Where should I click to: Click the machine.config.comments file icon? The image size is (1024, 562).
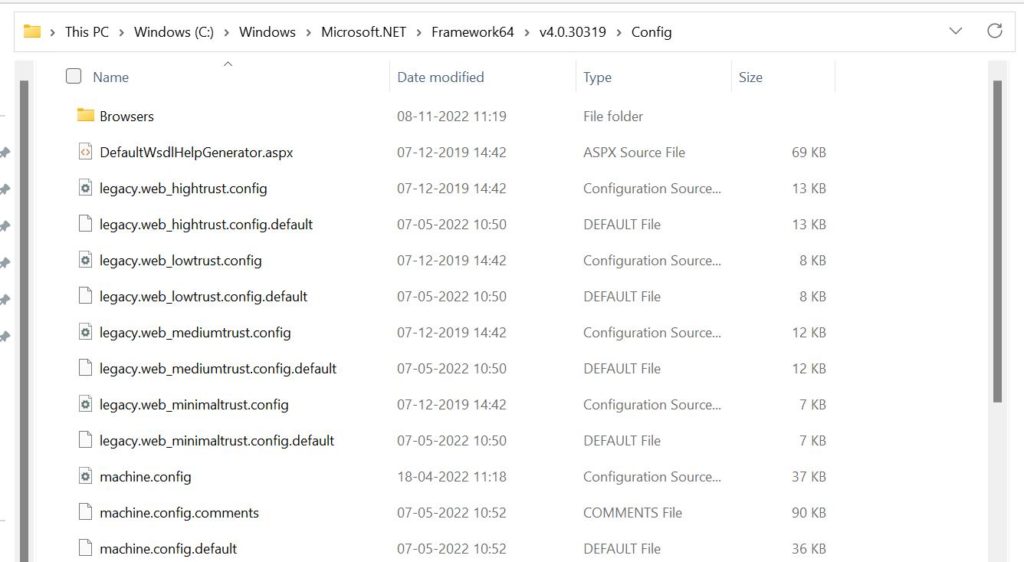85,513
